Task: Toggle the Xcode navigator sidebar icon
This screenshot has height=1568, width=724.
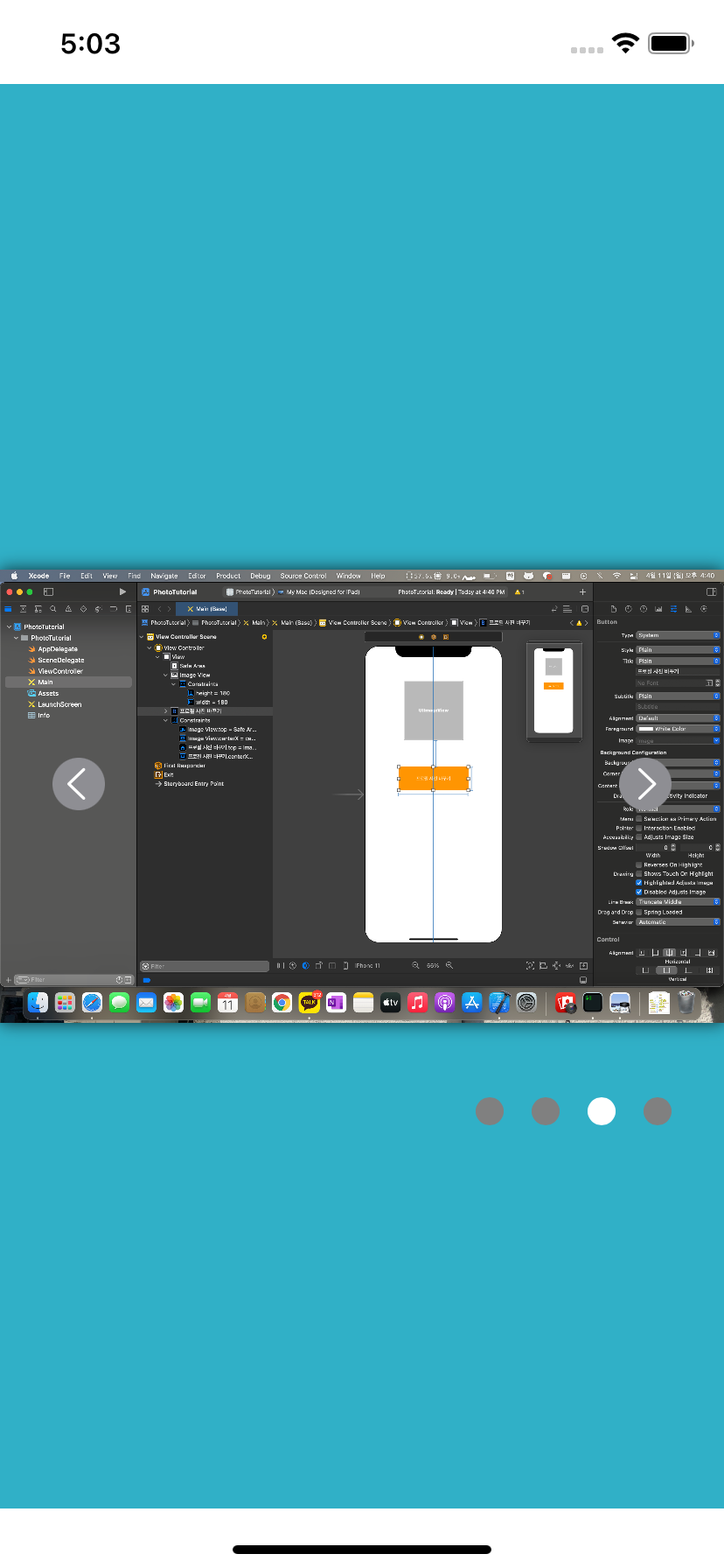Action: (x=49, y=592)
